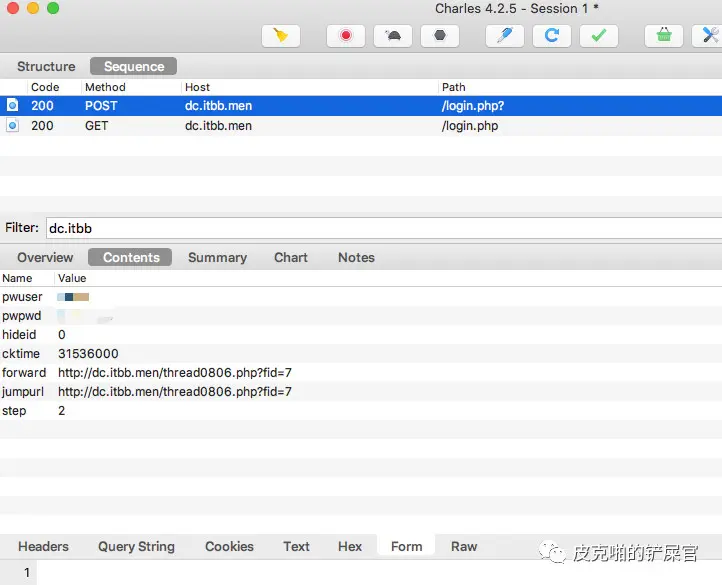The width and height of the screenshot is (722, 585).
Task: Focus the Filter field containing dc.itbb
Action: coord(384,228)
